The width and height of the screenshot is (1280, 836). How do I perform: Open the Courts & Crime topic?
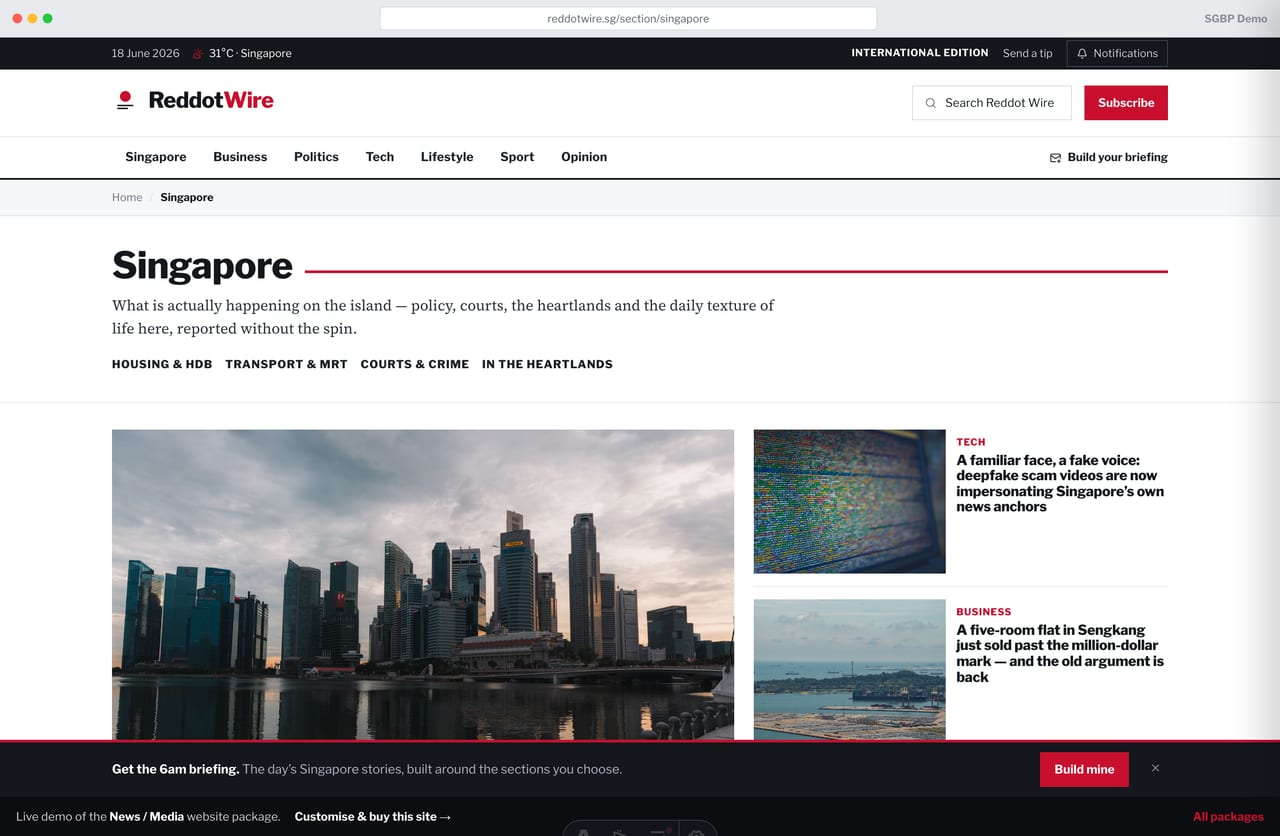[x=415, y=364]
